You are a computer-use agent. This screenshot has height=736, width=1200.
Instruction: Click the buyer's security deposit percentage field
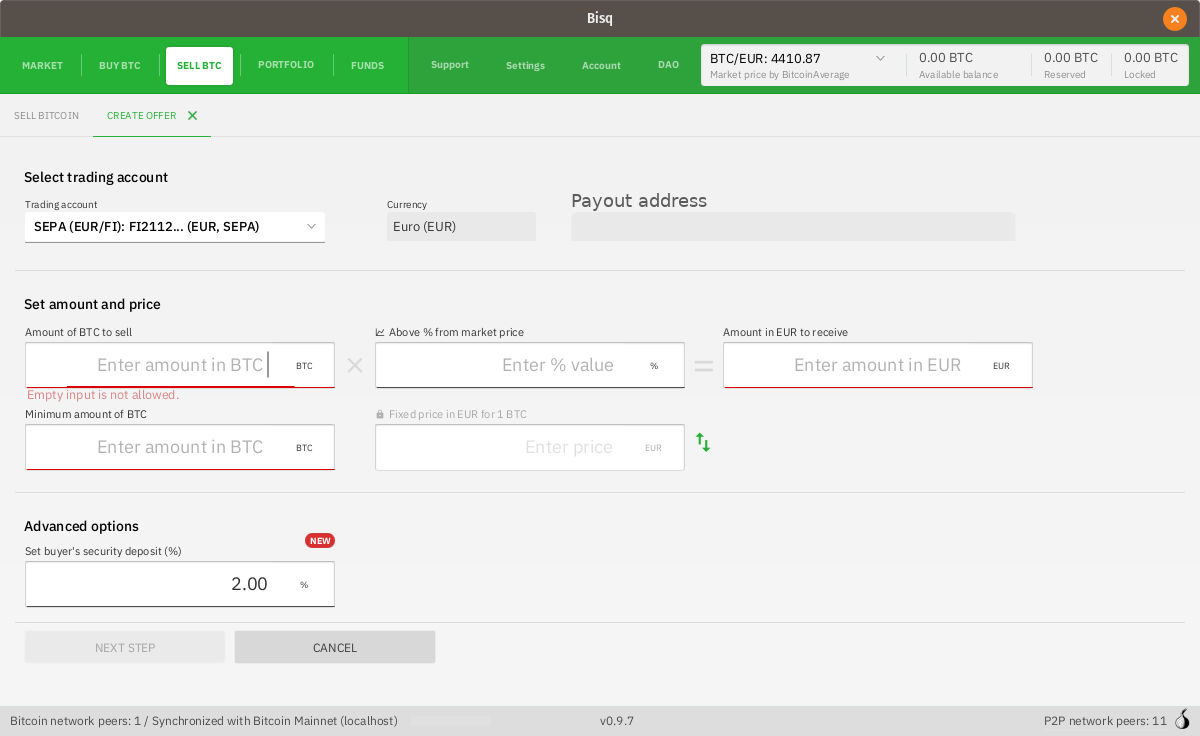click(180, 584)
